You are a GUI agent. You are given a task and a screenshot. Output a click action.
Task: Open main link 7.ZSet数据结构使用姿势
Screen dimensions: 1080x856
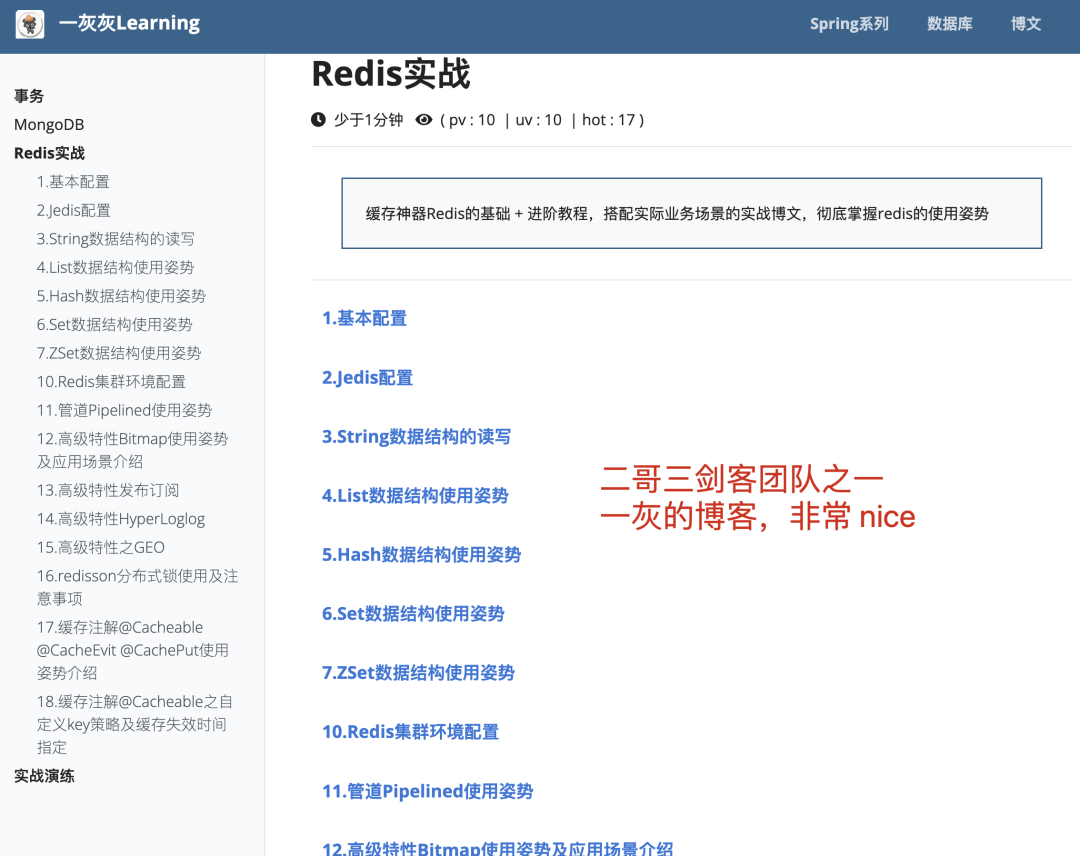pyautogui.click(x=418, y=673)
